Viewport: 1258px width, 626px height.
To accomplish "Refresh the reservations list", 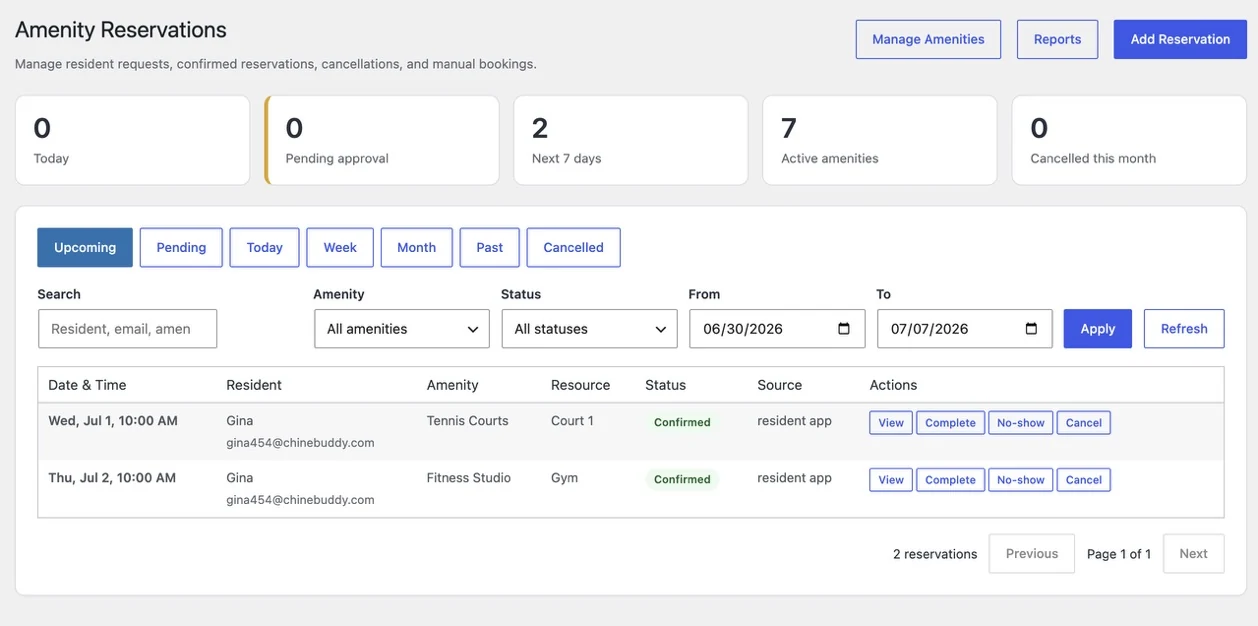I will coord(1184,329).
